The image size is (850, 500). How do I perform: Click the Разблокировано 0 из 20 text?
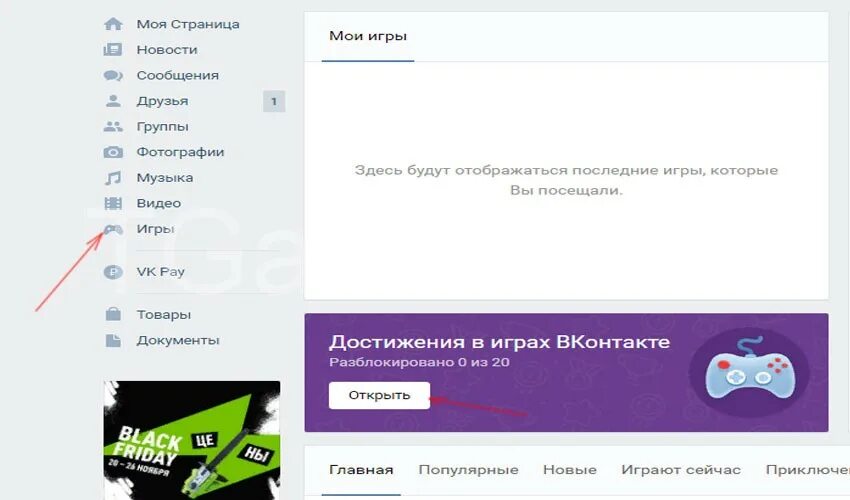pyautogui.click(x=419, y=362)
